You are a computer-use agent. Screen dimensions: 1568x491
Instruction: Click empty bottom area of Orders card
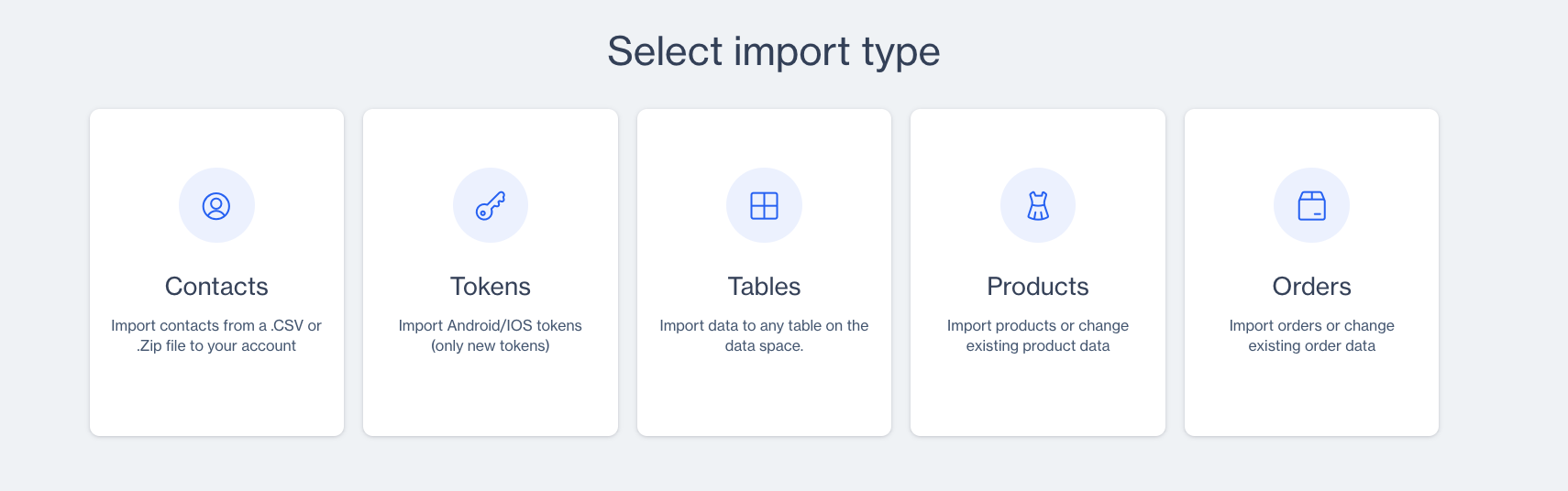(x=1311, y=398)
